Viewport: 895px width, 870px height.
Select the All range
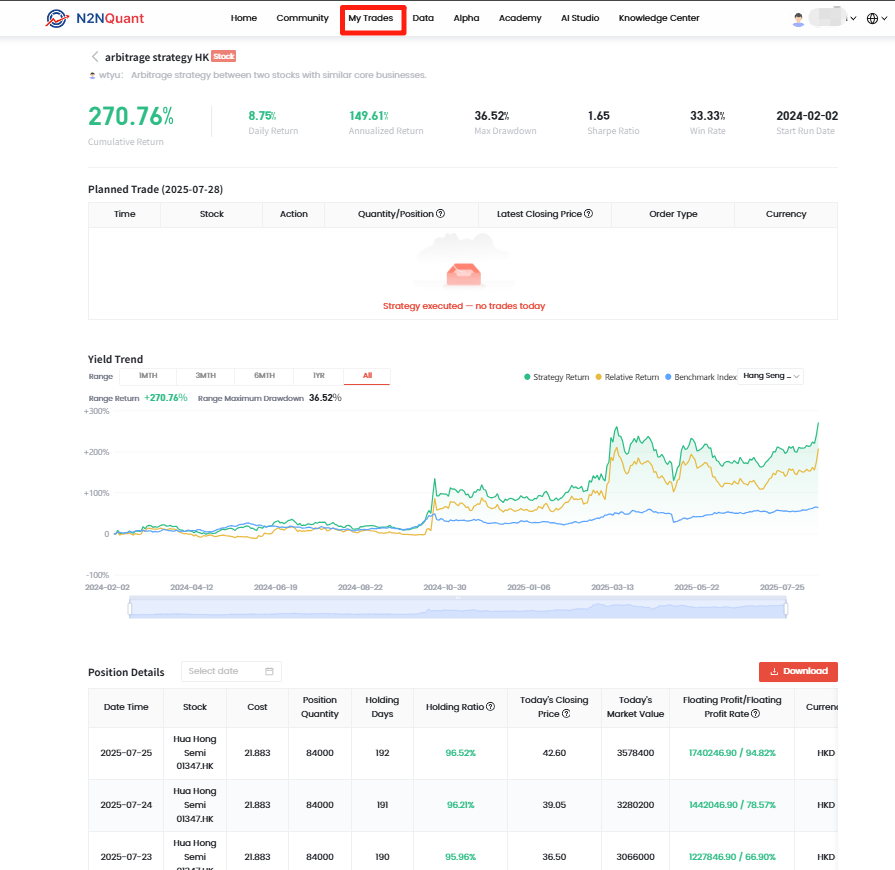coord(367,376)
